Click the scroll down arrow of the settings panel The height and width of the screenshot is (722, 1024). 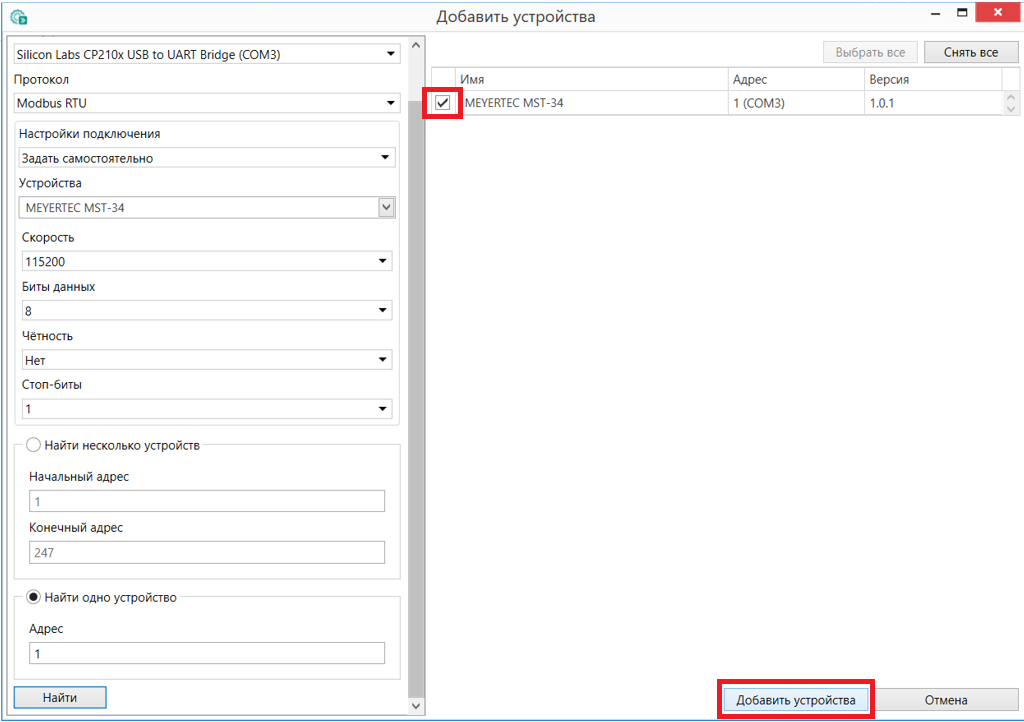[417, 706]
